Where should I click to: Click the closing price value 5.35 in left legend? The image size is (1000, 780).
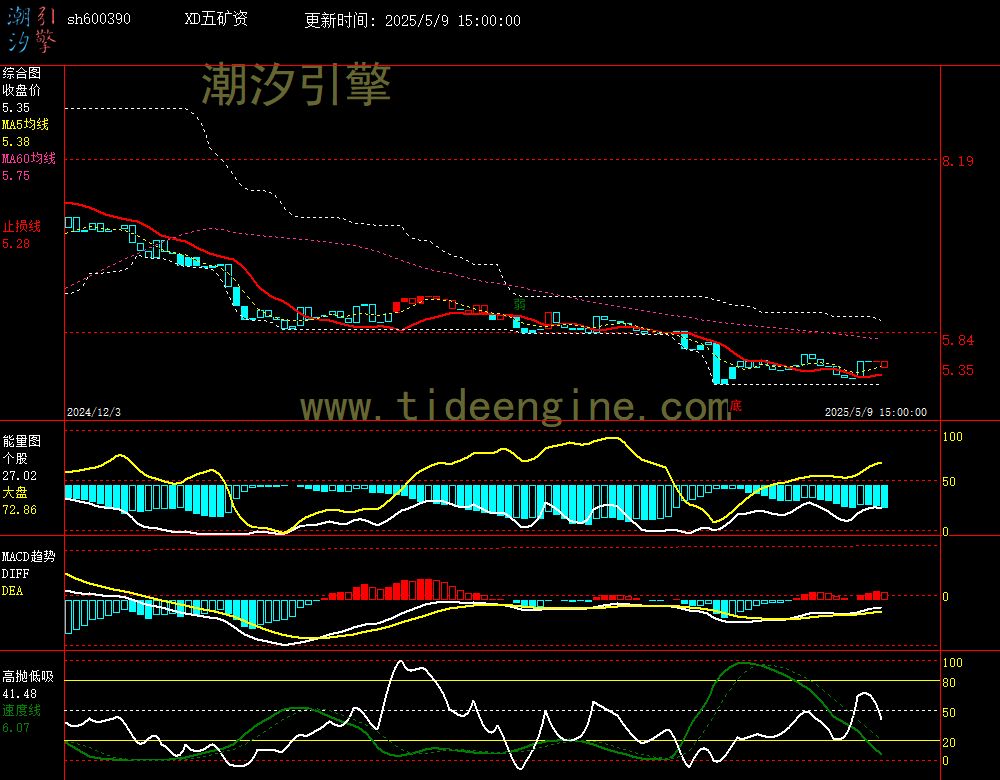[x=16, y=108]
